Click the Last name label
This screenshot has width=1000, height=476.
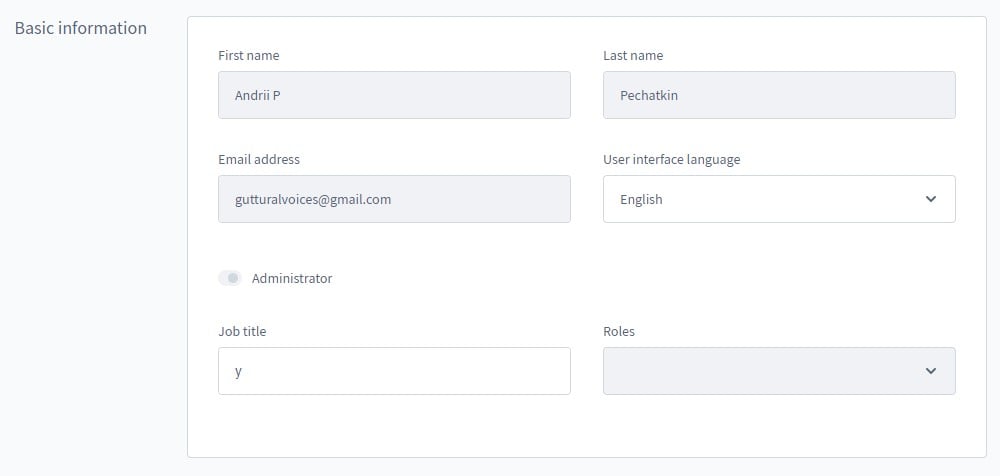[x=633, y=56]
